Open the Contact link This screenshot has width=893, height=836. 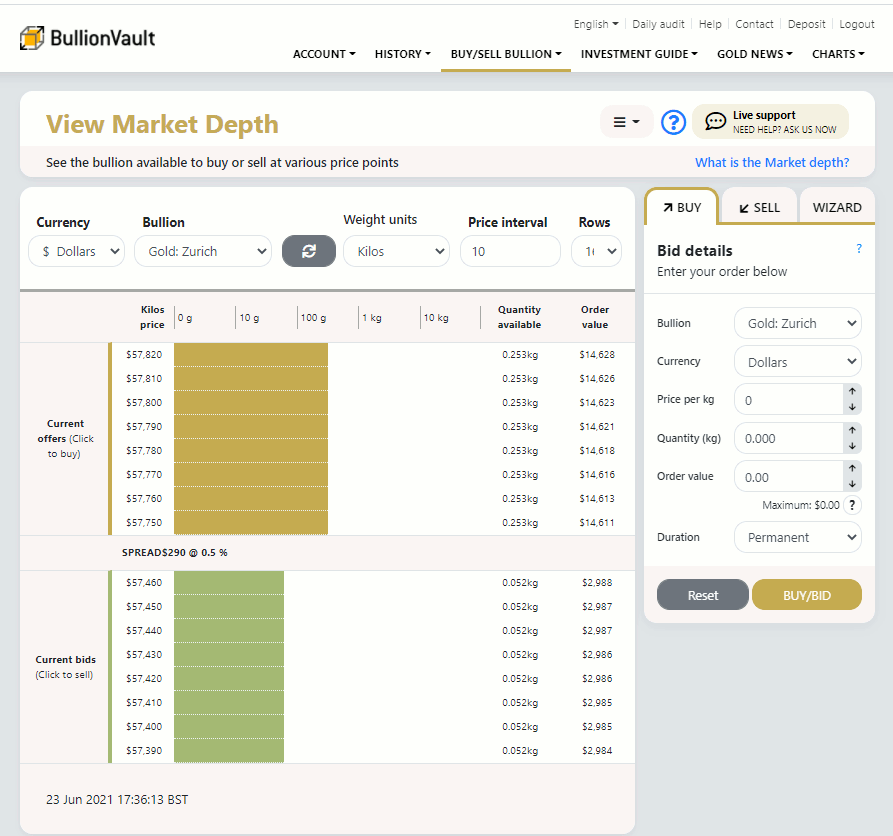point(755,24)
